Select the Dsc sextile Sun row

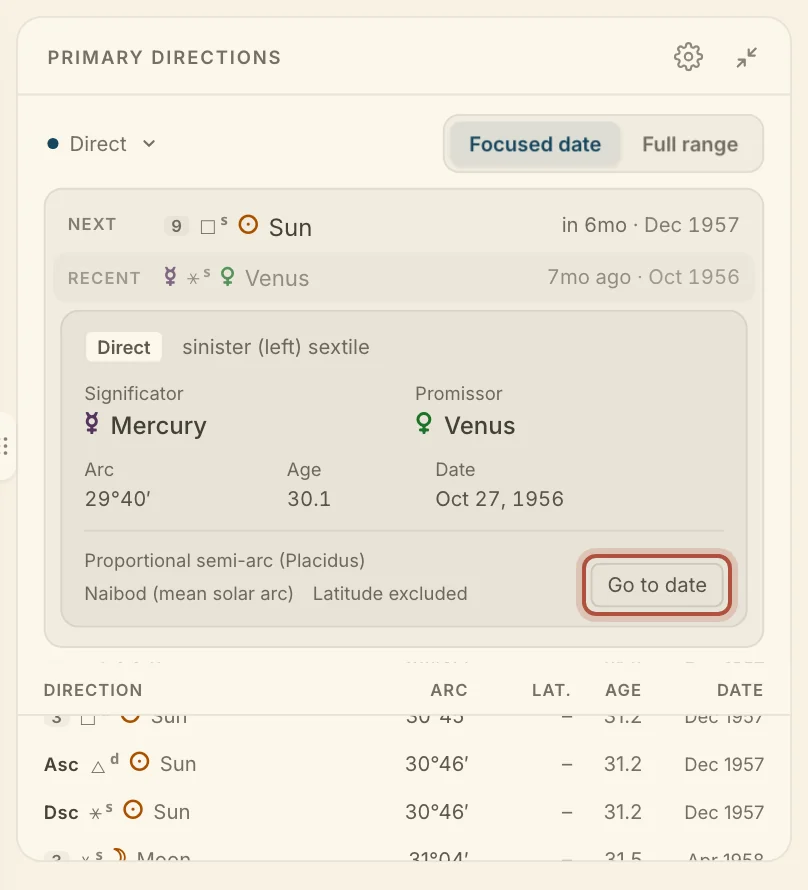pyautogui.click(x=403, y=812)
